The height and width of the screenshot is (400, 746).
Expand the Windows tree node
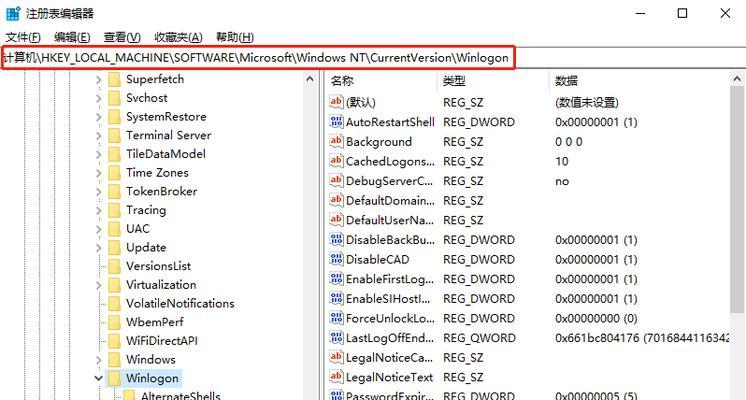point(98,360)
